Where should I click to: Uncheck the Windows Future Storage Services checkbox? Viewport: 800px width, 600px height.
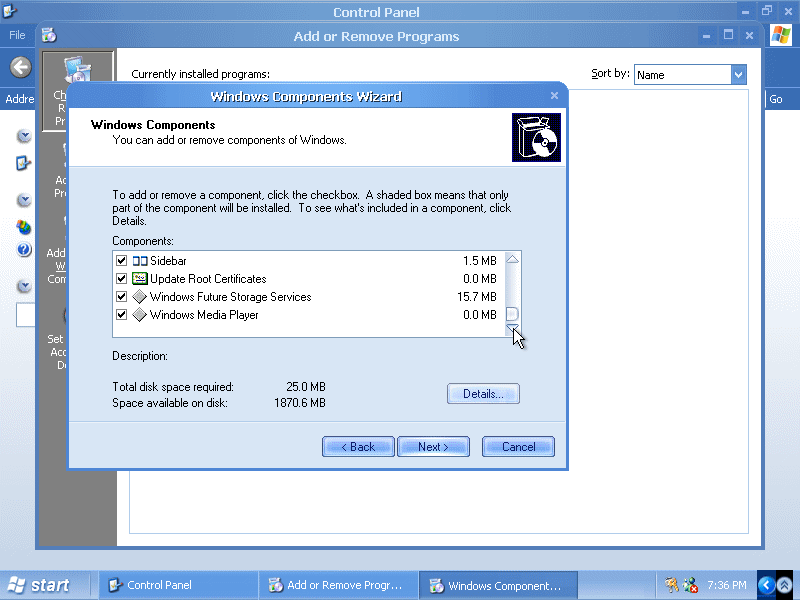point(121,297)
